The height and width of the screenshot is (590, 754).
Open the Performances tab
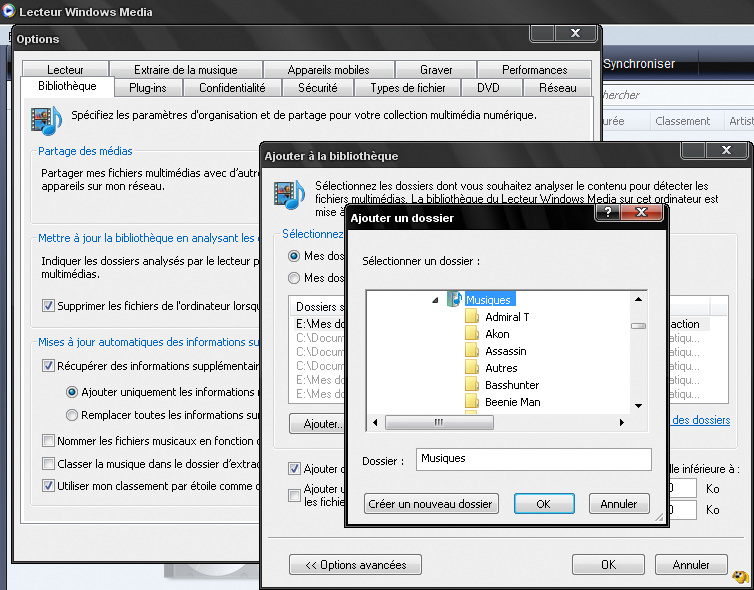click(534, 69)
